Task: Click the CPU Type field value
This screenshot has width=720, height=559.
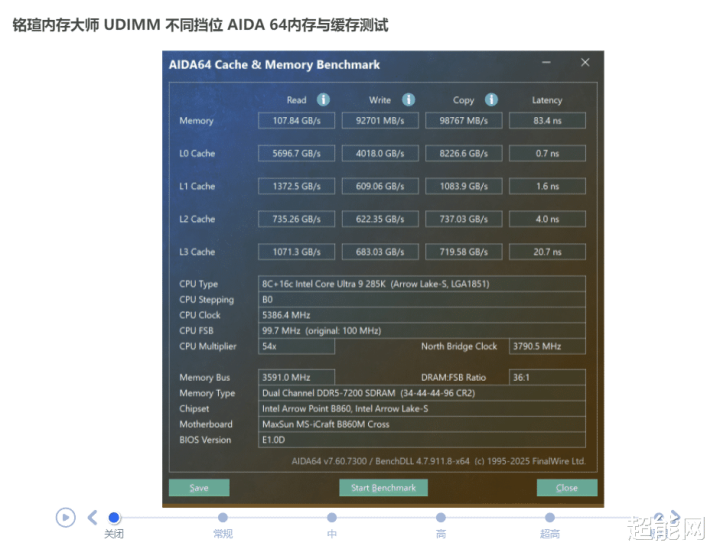Action: (x=422, y=284)
